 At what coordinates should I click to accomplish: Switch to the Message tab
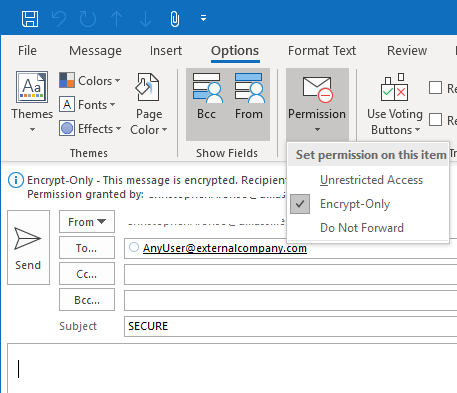click(x=95, y=51)
